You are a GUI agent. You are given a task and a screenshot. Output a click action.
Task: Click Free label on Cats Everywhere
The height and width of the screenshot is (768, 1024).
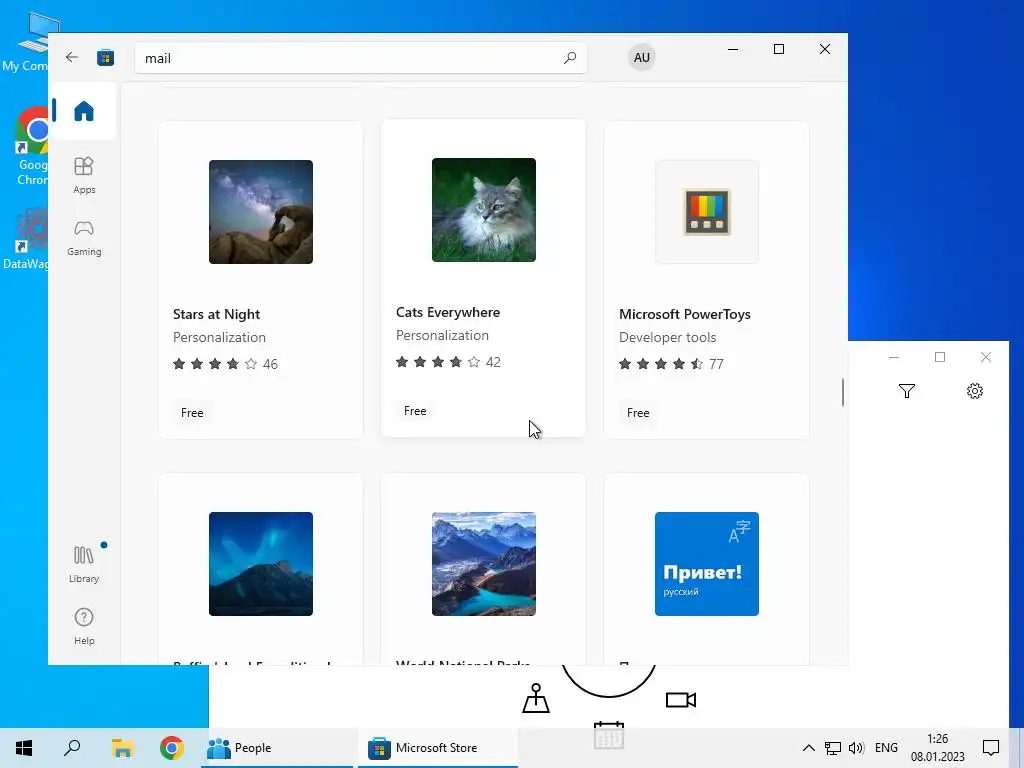(415, 411)
